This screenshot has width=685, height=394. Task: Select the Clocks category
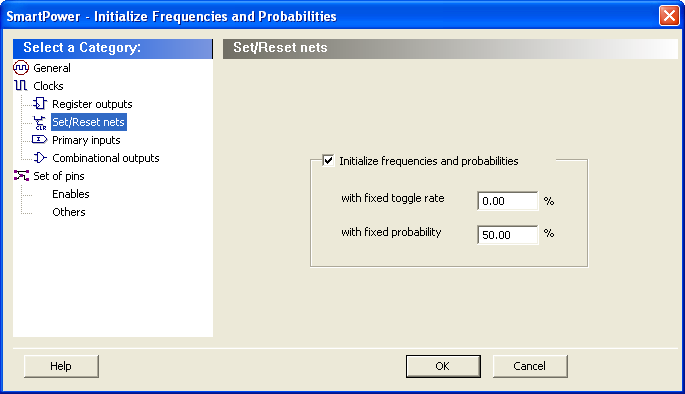[x=48, y=86]
